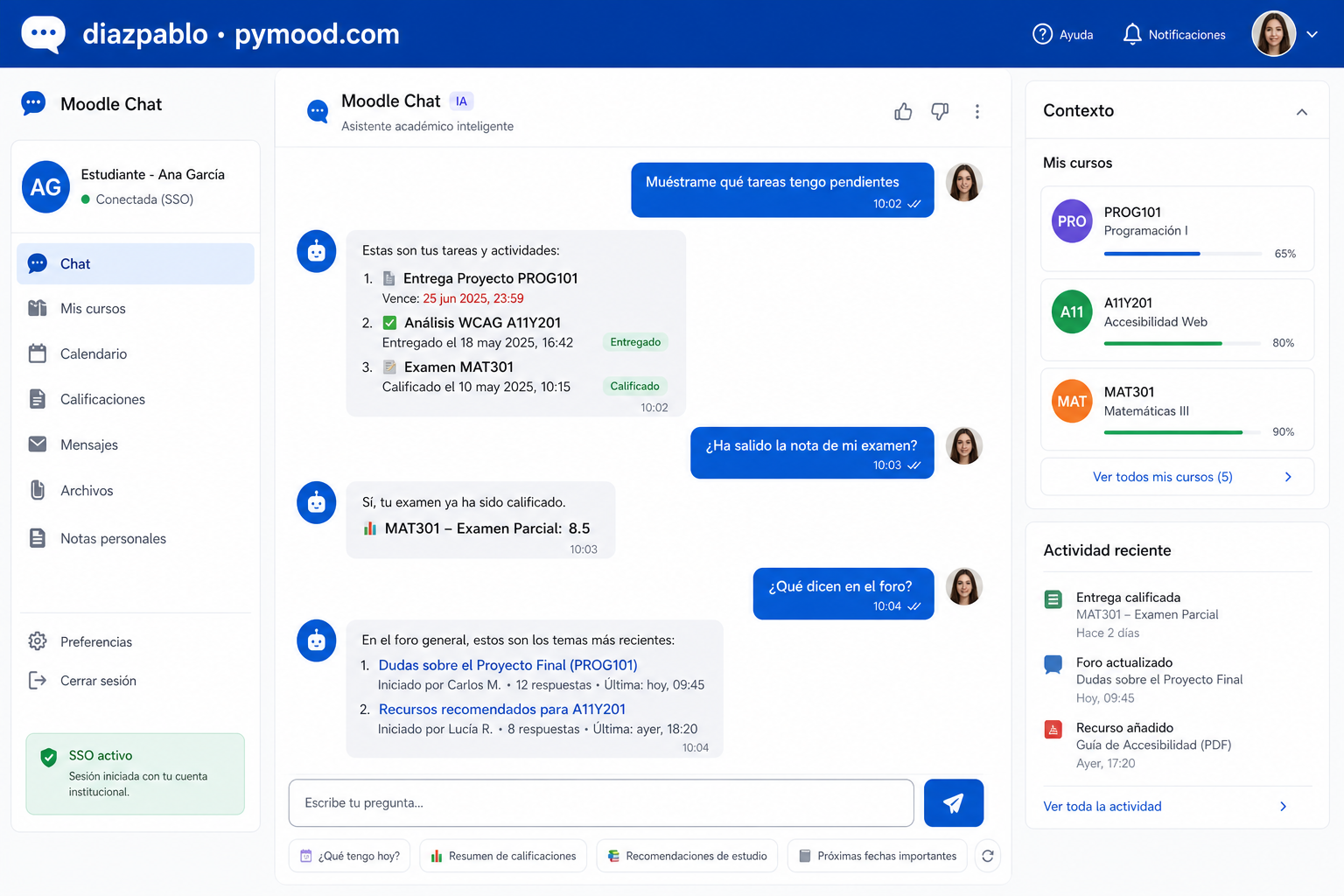Click the document icon next to Entrega Proyecto PROG101
The height and width of the screenshot is (896, 1344).
pyautogui.click(x=389, y=278)
